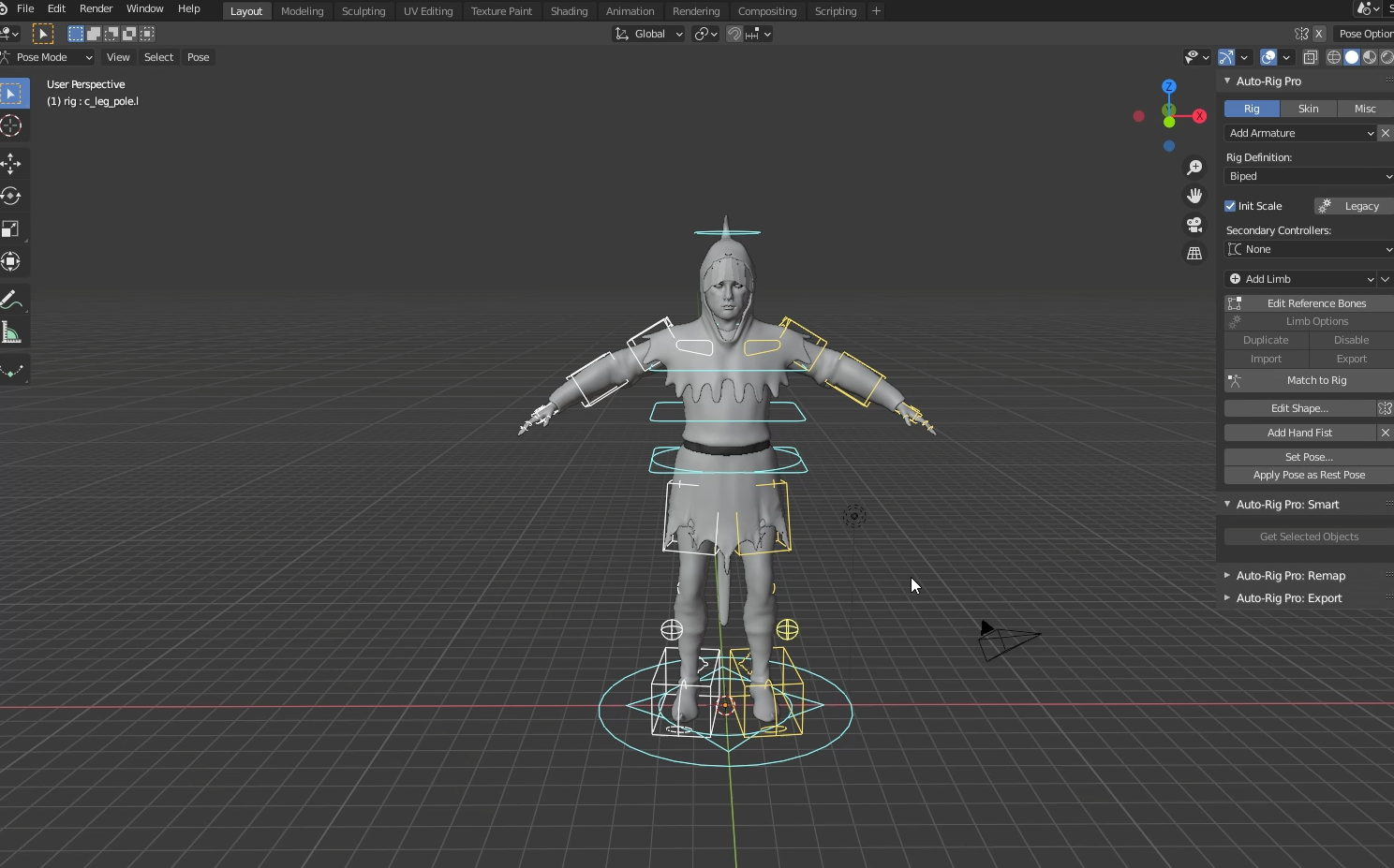The image size is (1394, 868).
Task: Select the Transform tool
Action: (x=12, y=262)
